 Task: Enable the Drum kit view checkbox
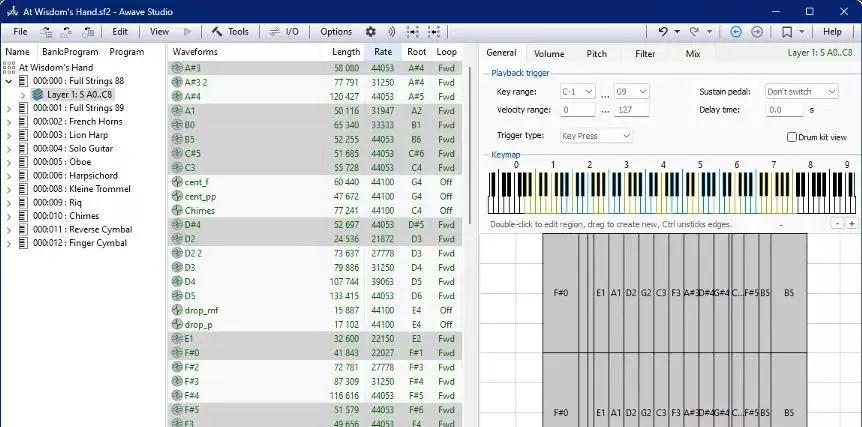click(x=792, y=137)
